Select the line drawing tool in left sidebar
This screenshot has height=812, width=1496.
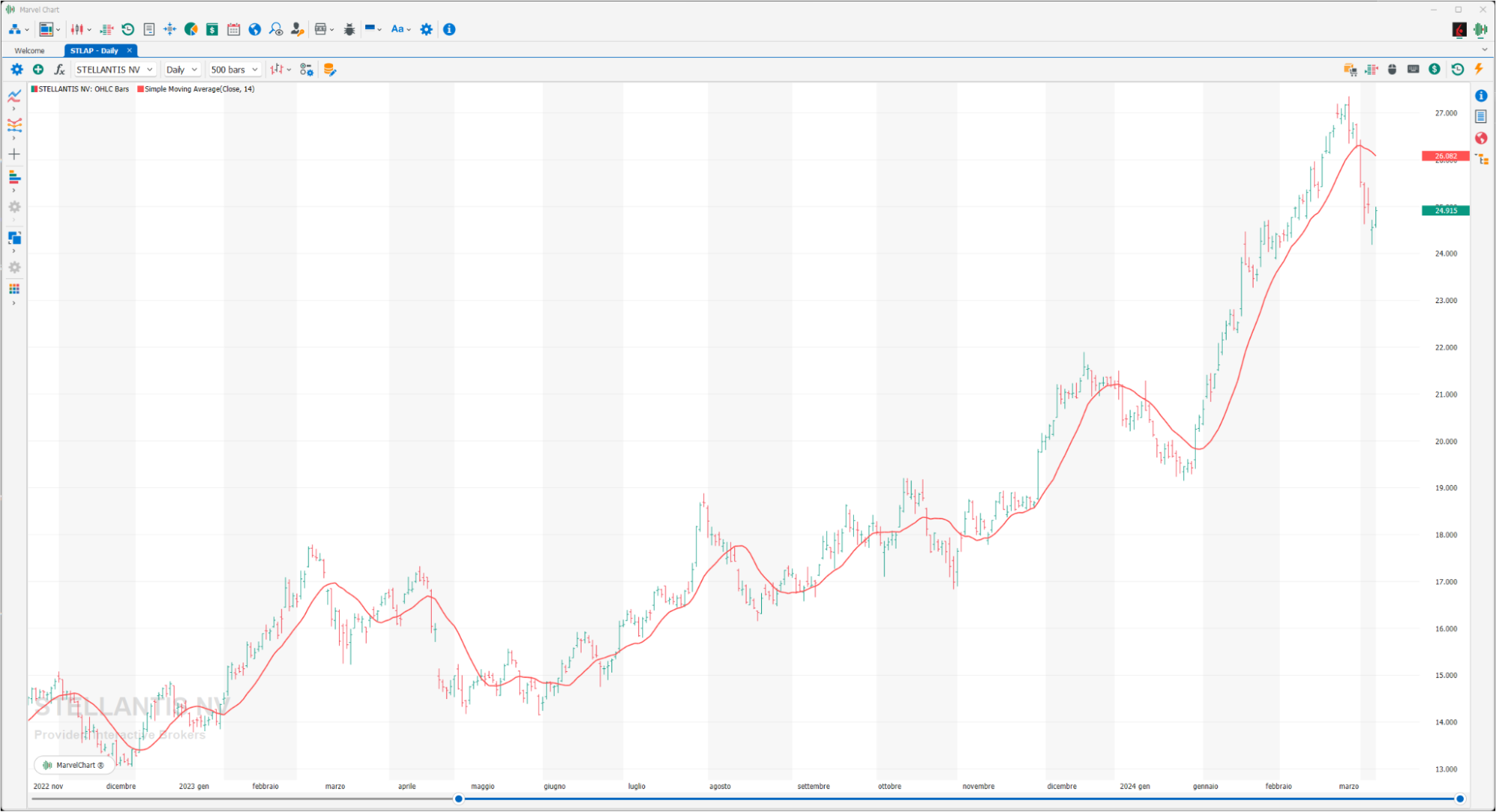[x=14, y=96]
